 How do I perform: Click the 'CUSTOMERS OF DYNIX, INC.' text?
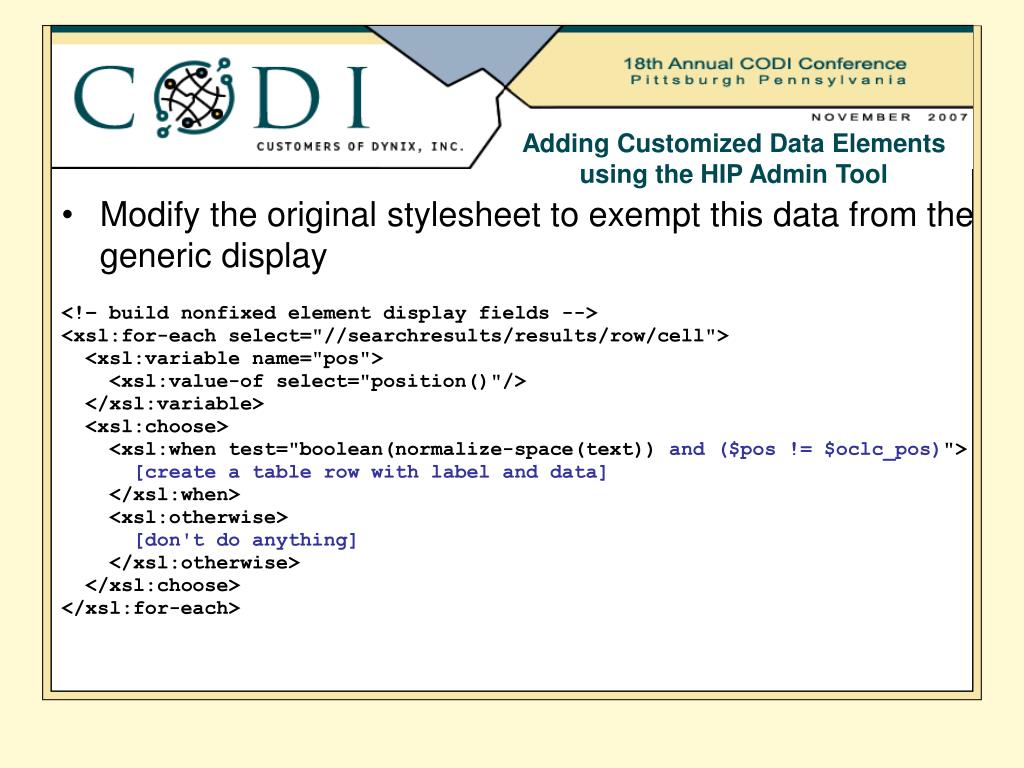(x=360, y=146)
